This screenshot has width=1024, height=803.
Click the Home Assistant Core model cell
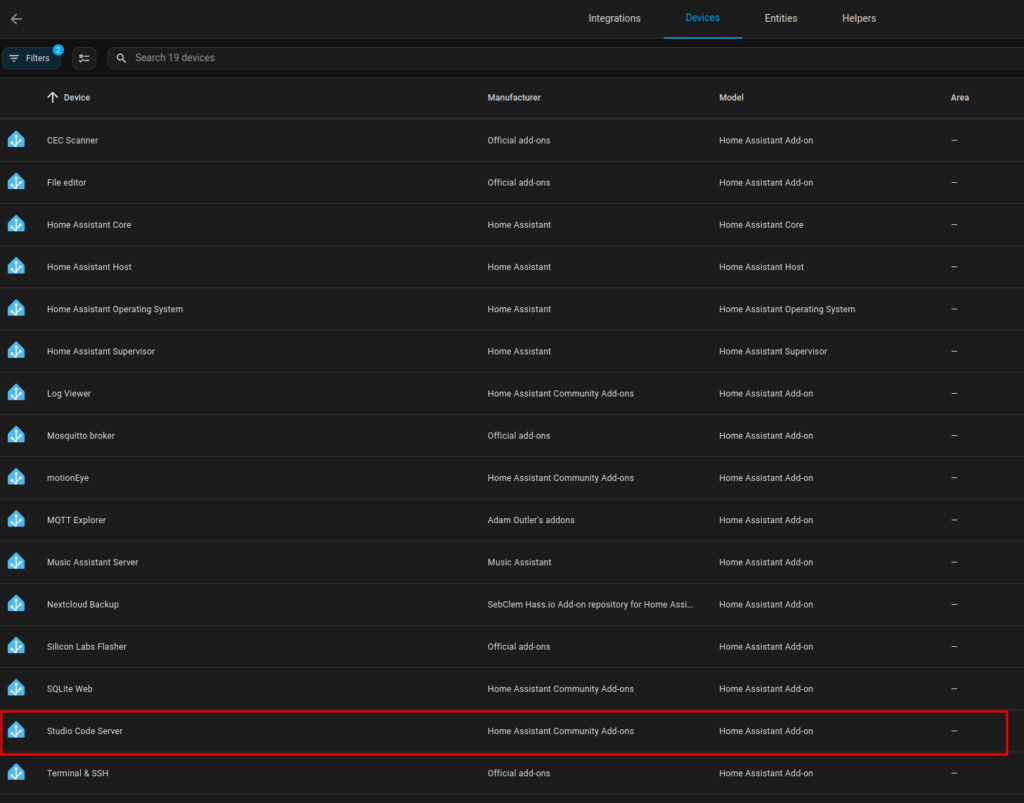[x=761, y=225]
